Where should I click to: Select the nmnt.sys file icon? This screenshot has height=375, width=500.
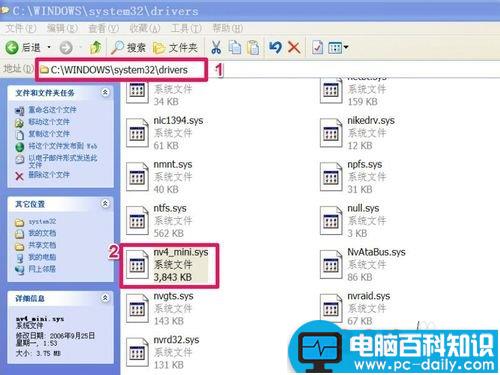coord(137,177)
